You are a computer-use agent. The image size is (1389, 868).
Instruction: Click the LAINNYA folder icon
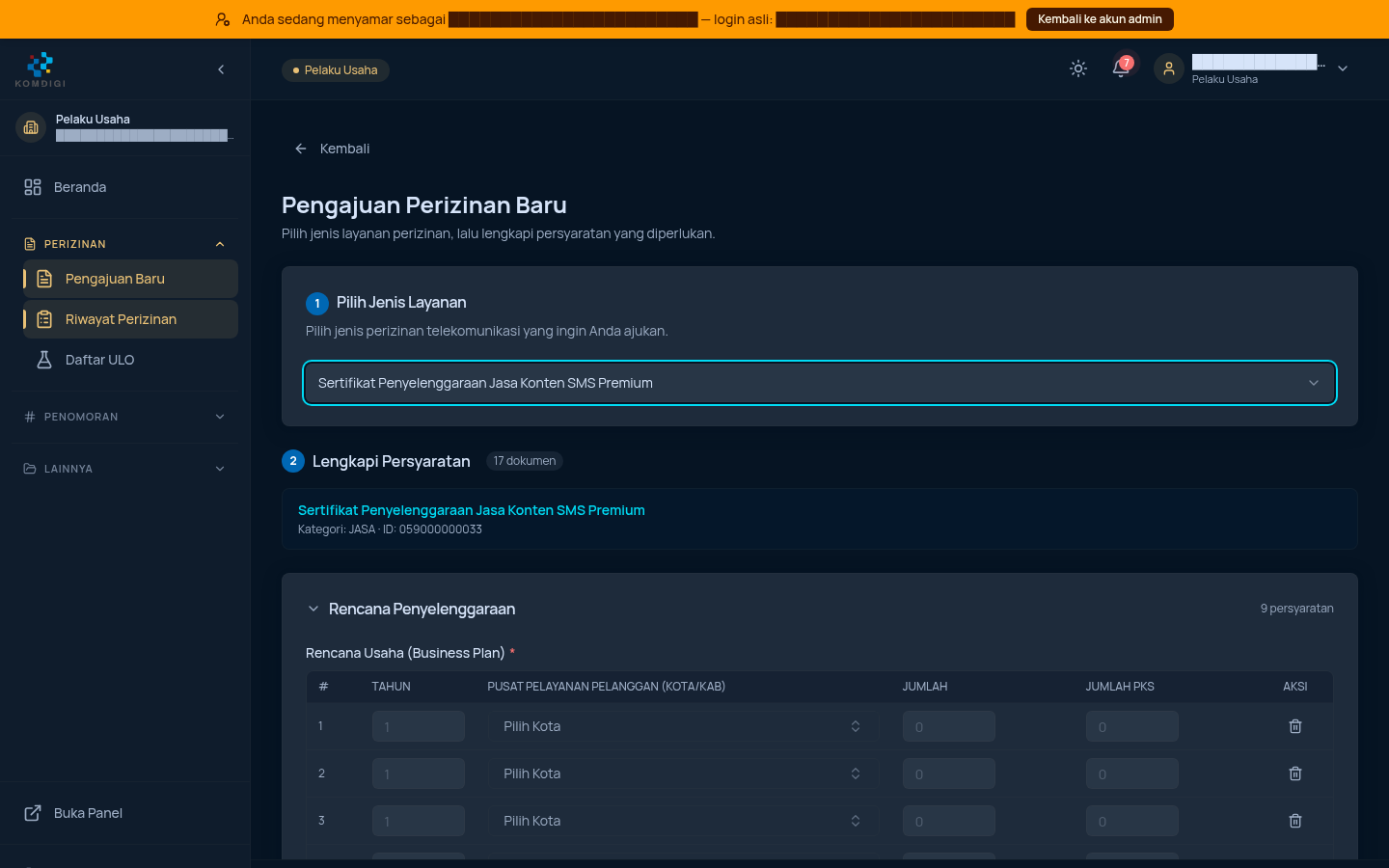(30, 469)
